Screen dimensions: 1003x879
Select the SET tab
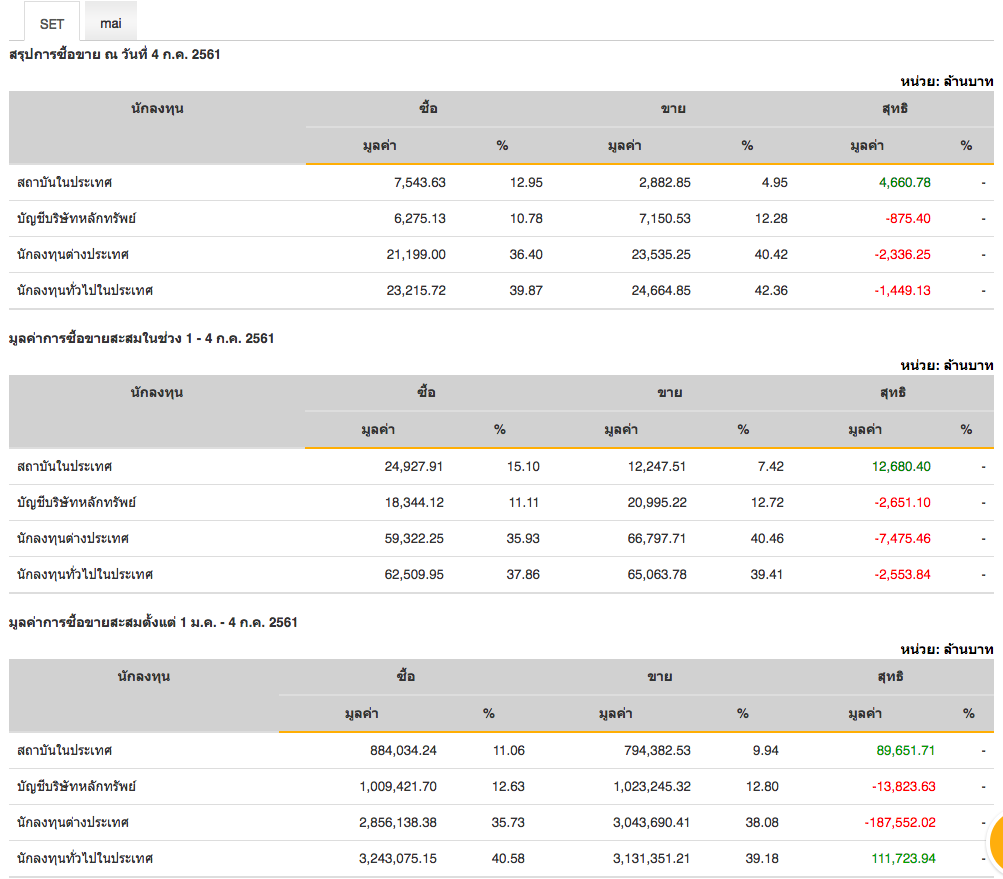(52, 23)
